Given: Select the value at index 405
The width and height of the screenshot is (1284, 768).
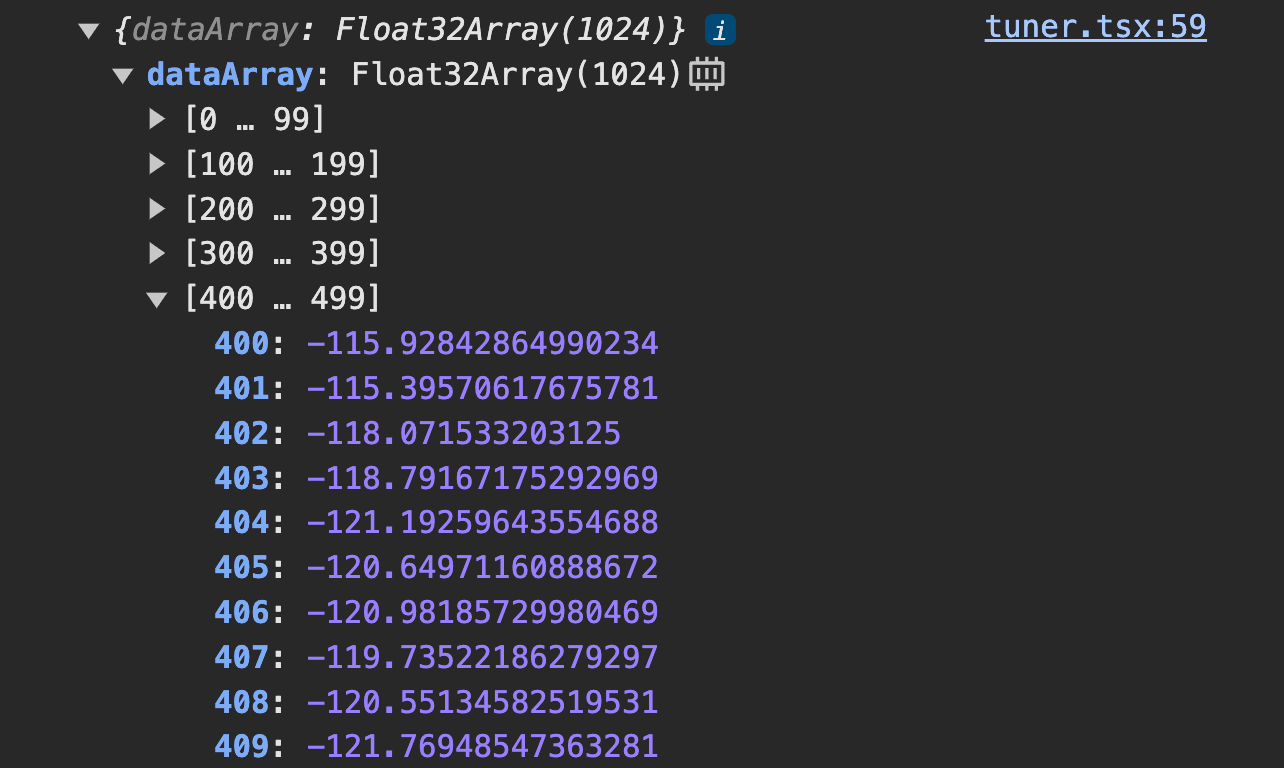Looking at the screenshot, I should (482, 567).
